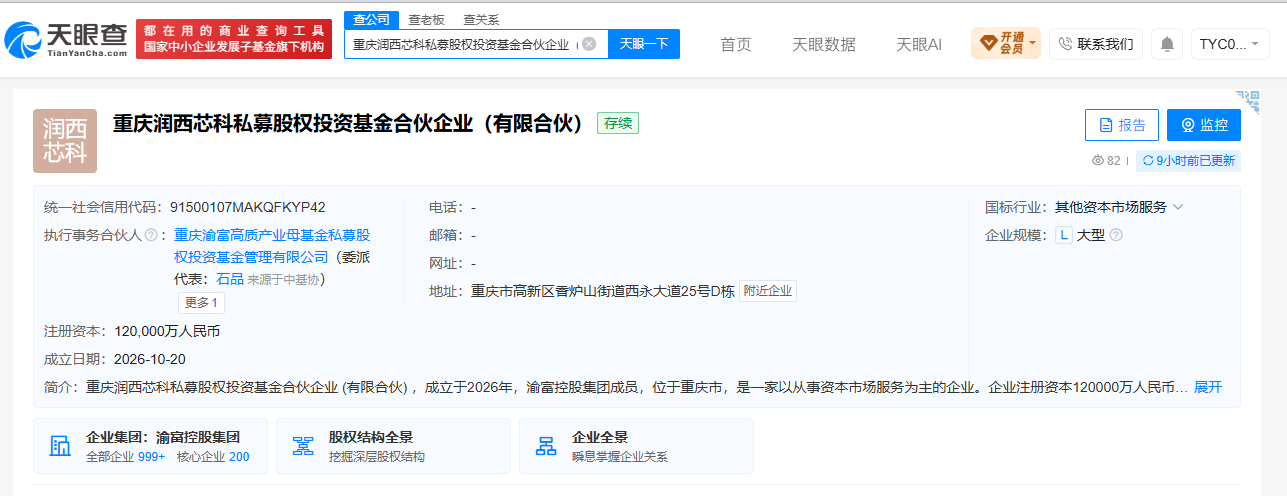The height and width of the screenshot is (496, 1287).
Task: Click the QR code icon in card corner
Action: click(x=1248, y=100)
